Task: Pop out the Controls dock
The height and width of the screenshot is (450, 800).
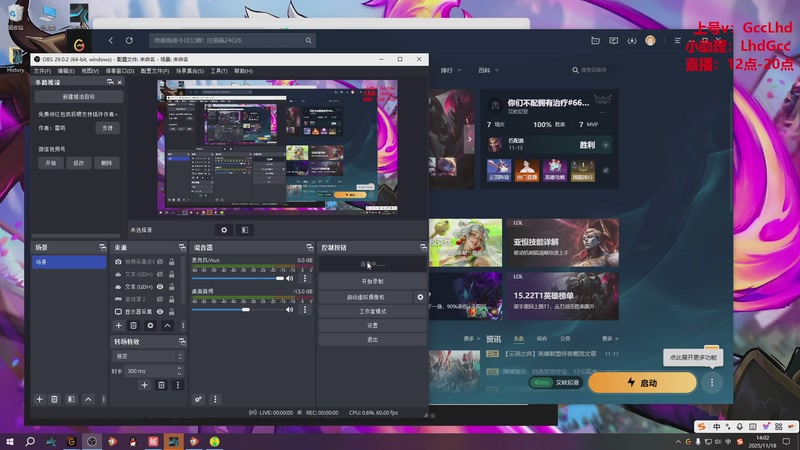Action: point(423,247)
